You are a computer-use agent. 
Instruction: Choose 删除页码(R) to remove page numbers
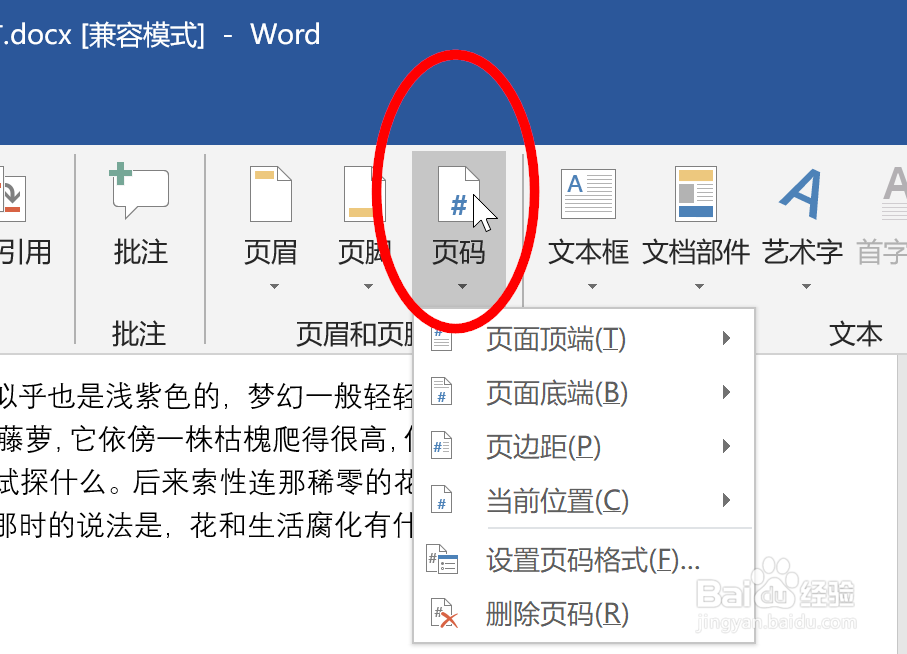click(x=584, y=614)
